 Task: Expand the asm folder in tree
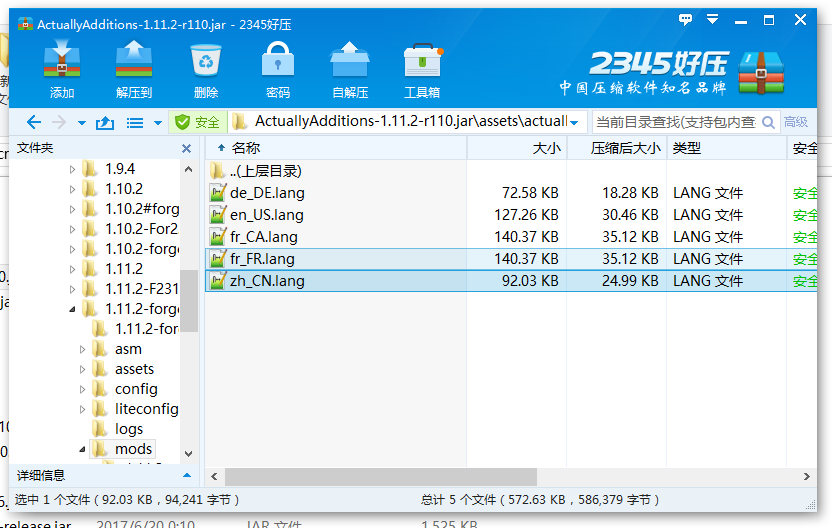pos(83,349)
